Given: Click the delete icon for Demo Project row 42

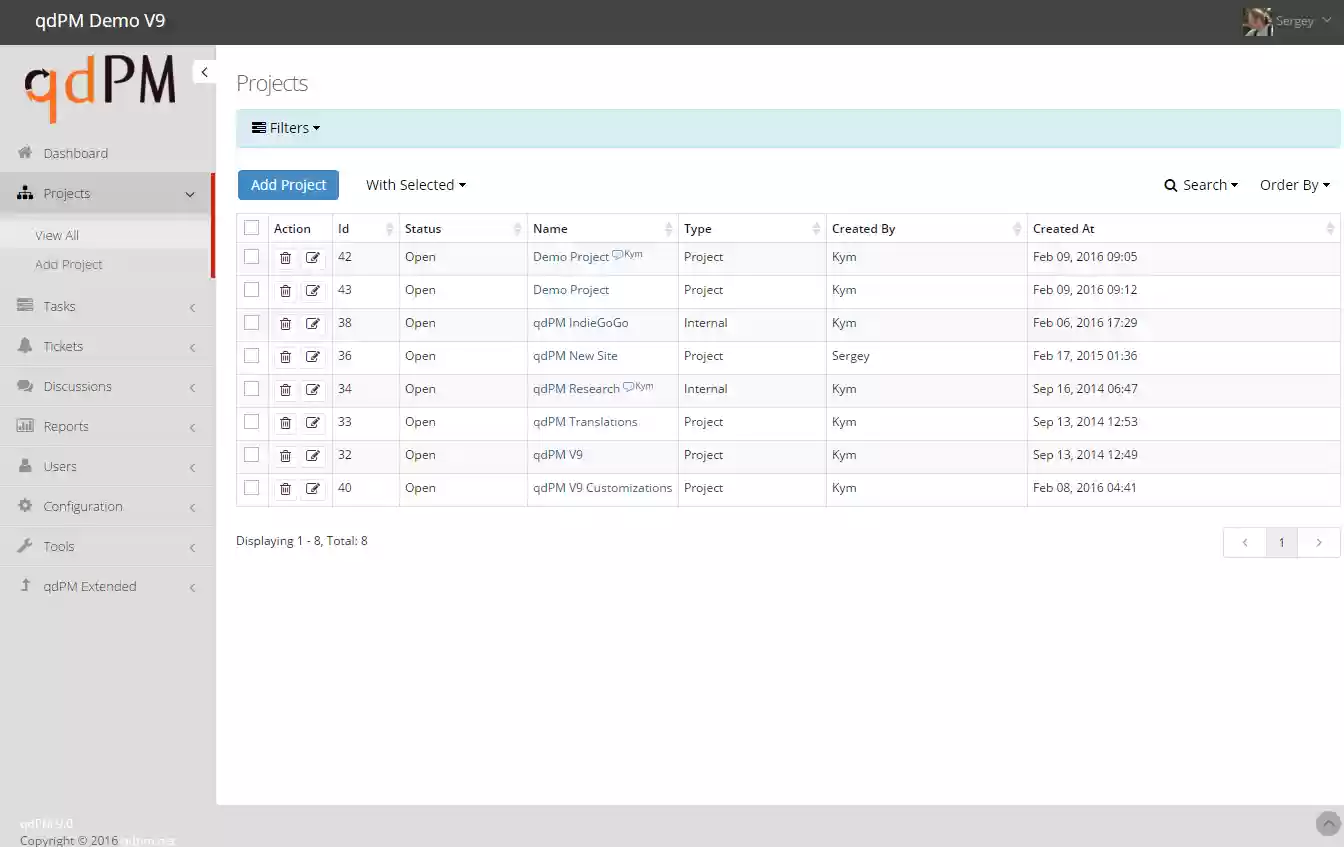Looking at the screenshot, I should pyautogui.click(x=286, y=257).
